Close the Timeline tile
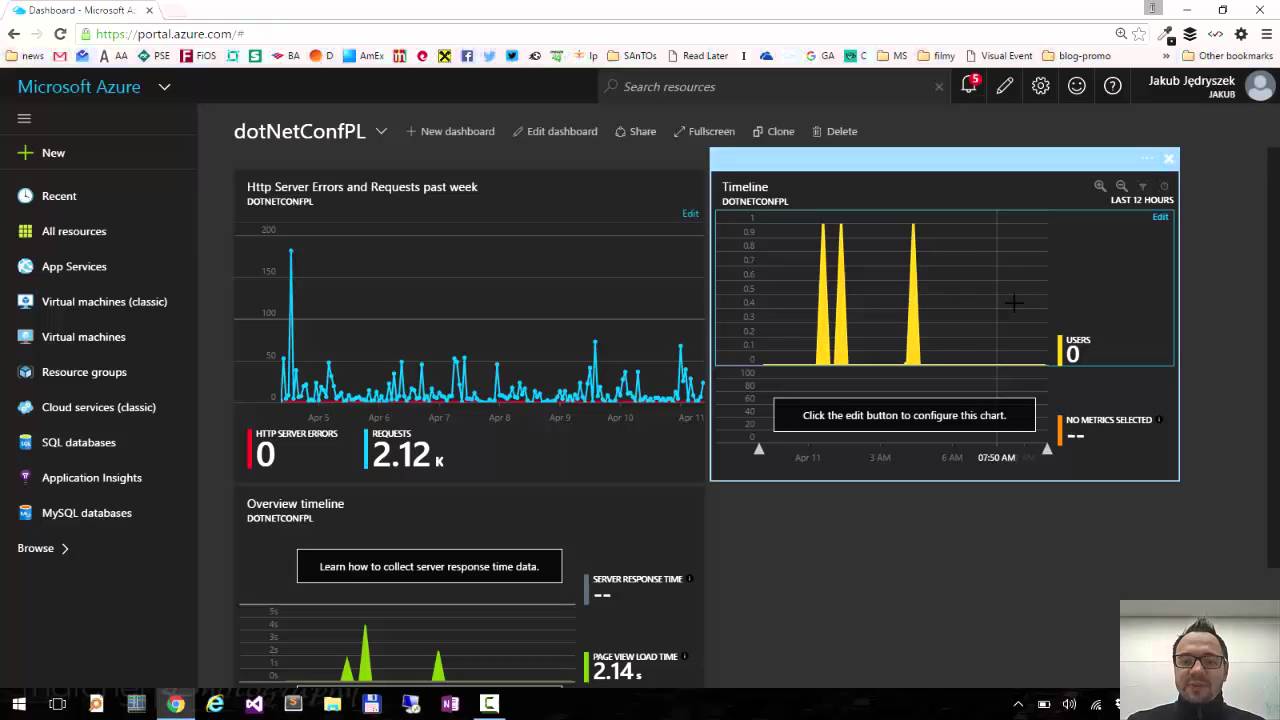 coord(1169,159)
